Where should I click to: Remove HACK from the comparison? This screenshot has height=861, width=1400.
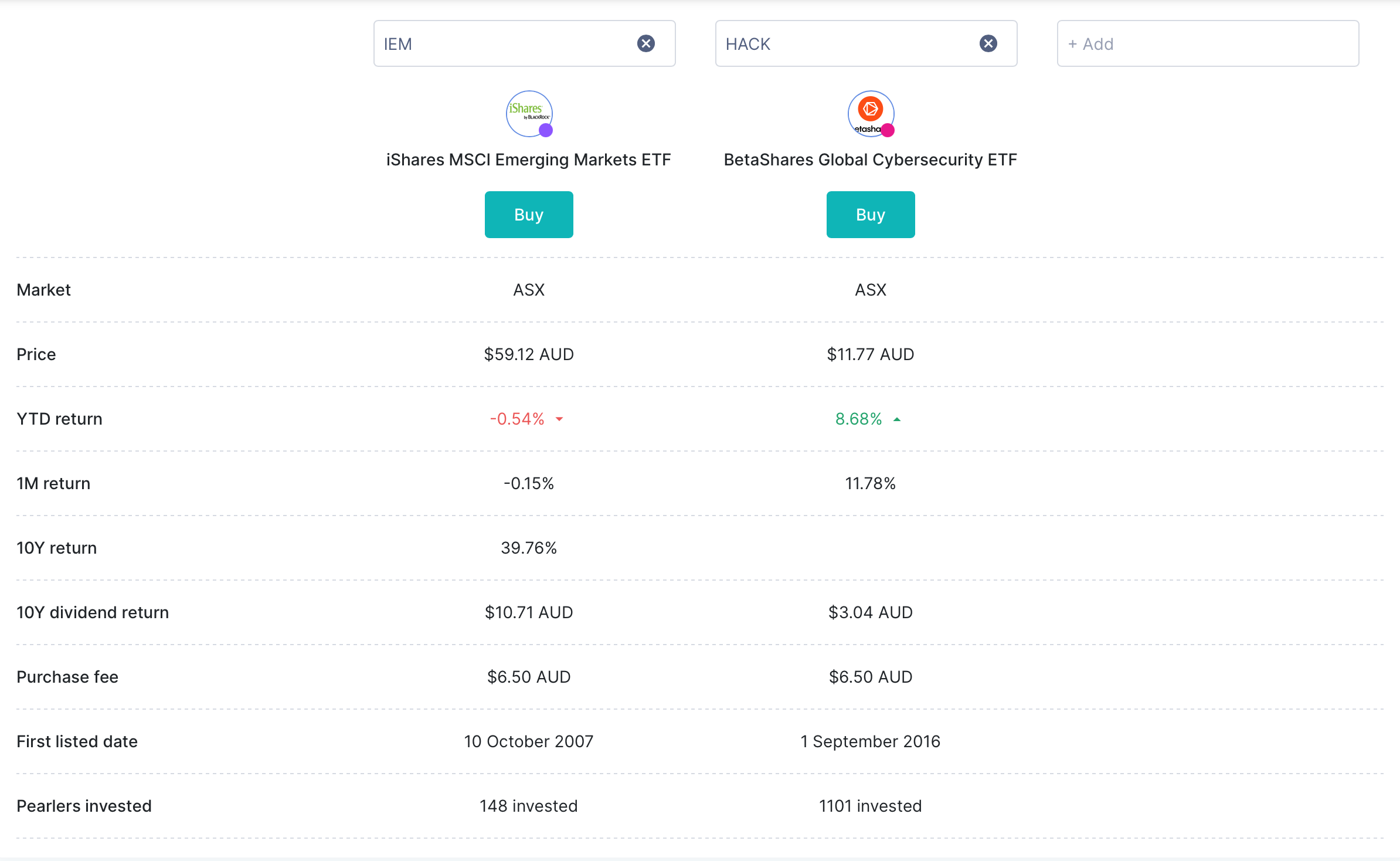click(x=988, y=43)
